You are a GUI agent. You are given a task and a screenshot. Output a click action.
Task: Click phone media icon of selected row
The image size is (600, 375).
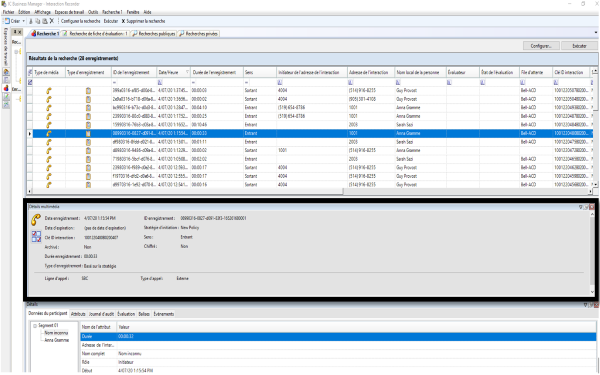(x=49, y=134)
